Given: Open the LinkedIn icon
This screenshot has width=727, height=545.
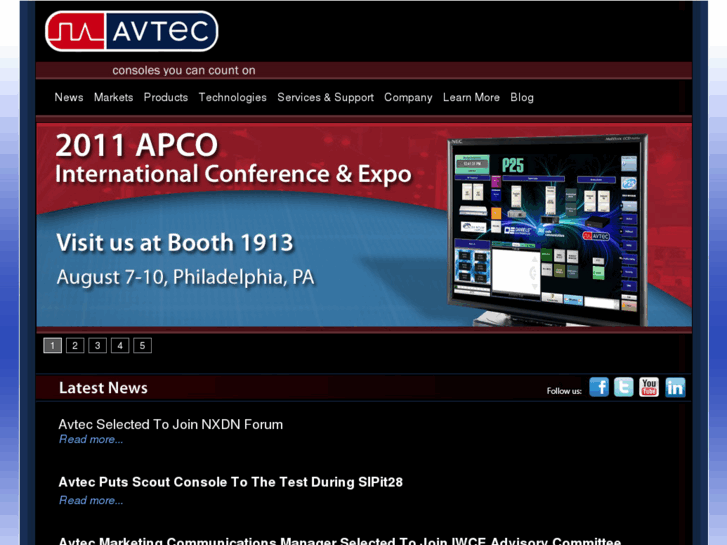Looking at the screenshot, I should coord(675,387).
